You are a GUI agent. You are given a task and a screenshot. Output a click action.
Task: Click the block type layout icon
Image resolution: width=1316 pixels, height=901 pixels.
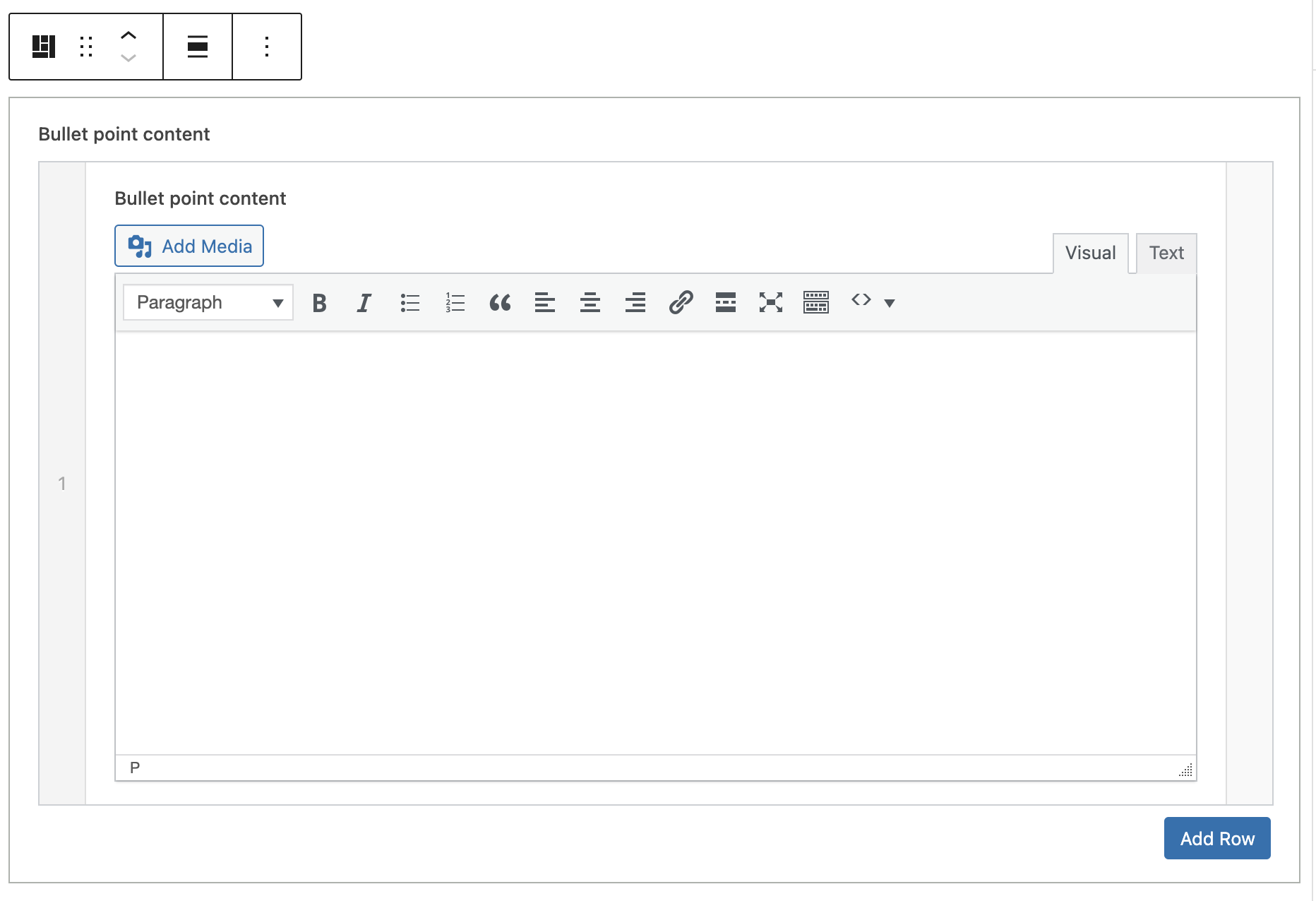44,47
